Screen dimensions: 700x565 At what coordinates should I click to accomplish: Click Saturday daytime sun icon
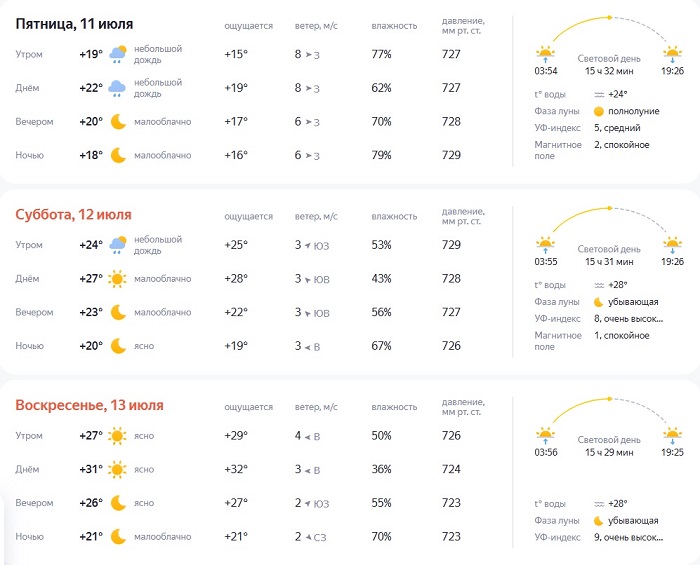[x=118, y=278]
